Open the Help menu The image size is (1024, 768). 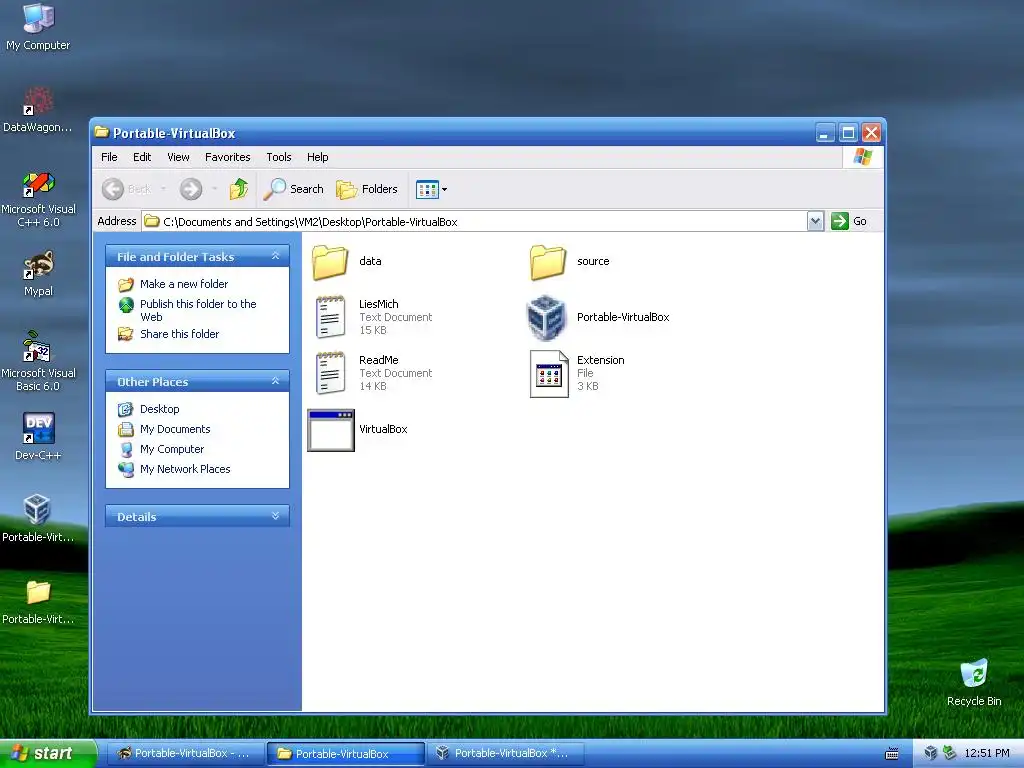pyautogui.click(x=317, y=157)
